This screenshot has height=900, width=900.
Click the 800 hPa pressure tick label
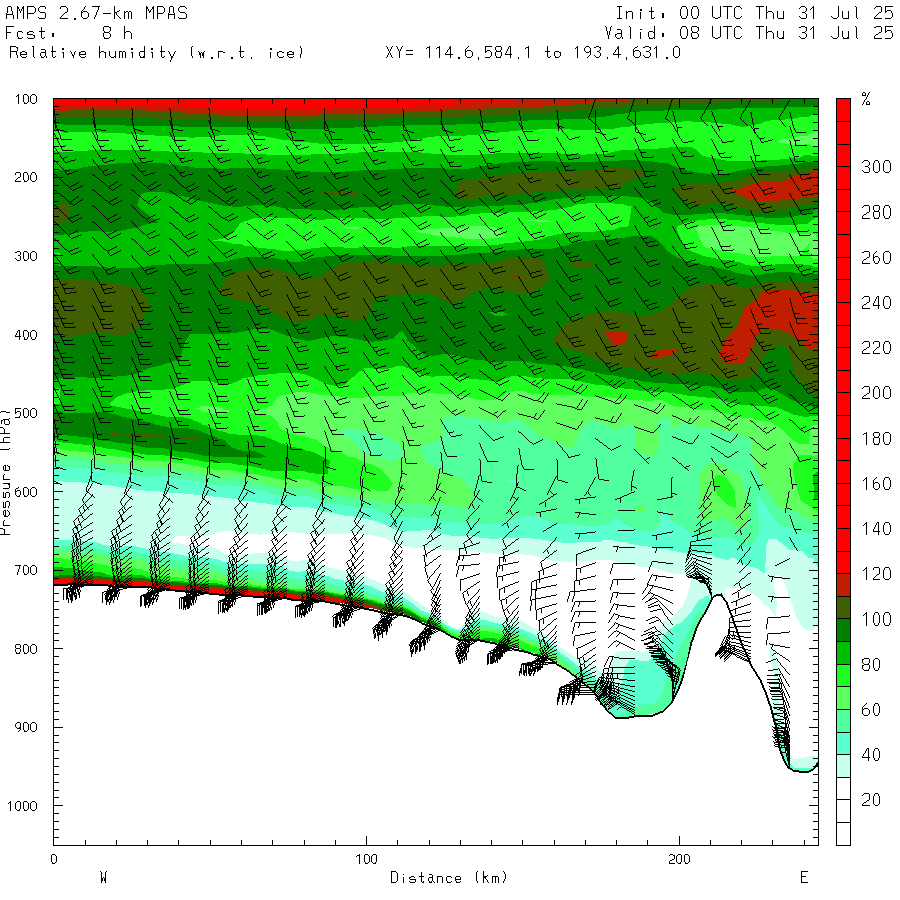point(26,649)
